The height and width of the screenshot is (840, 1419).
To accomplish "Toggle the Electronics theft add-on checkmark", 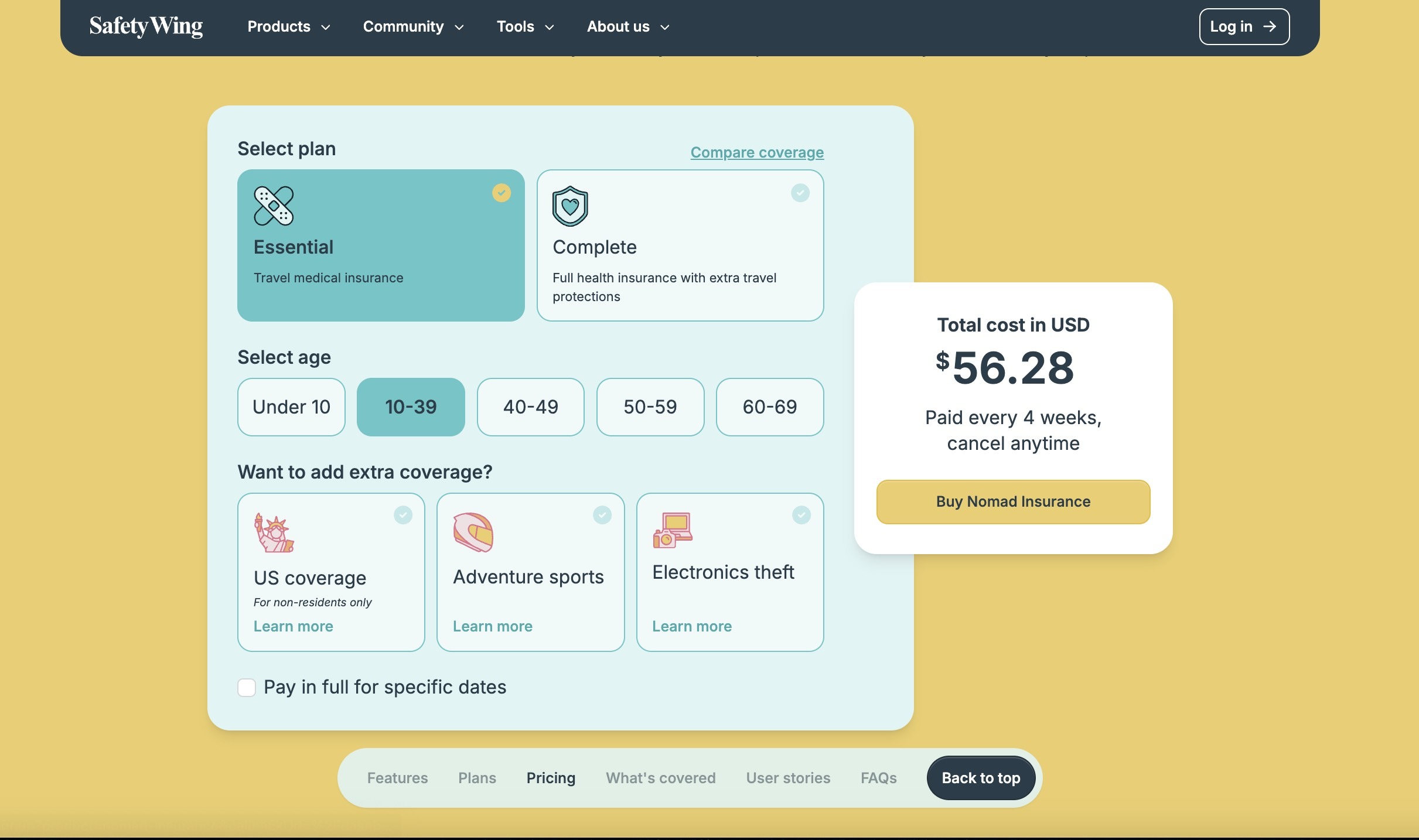I will coord(801,515).
